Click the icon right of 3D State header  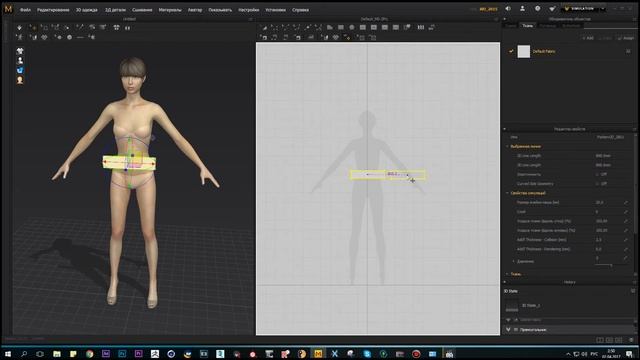(x=633, y=291)
